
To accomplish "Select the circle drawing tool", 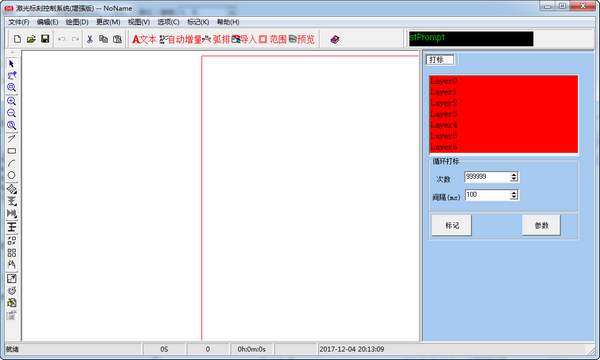I will 11,175.
